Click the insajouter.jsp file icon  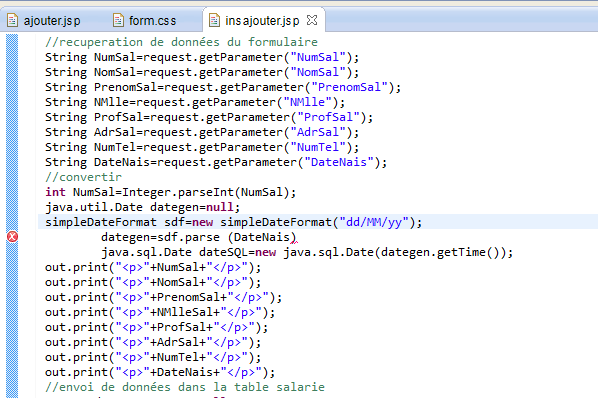tap(214, 20)
